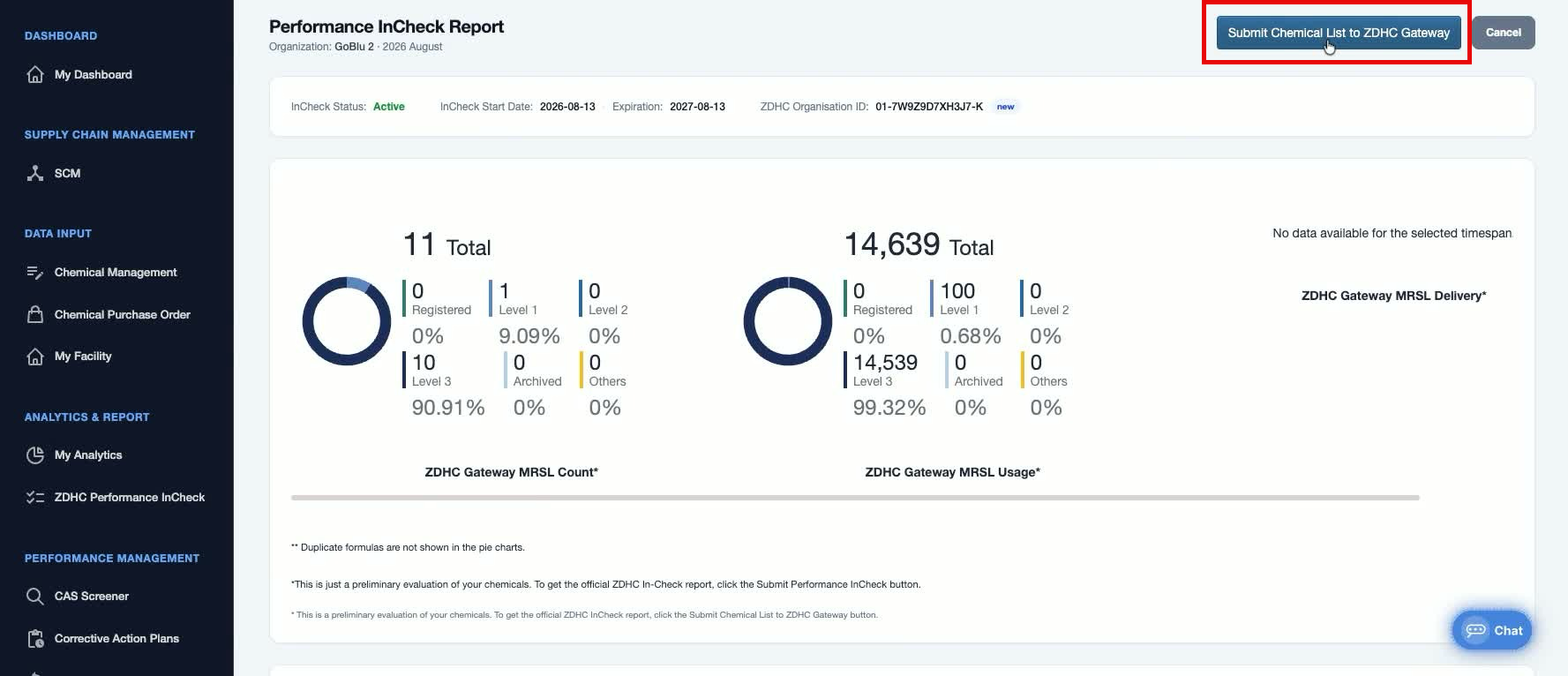
Task: Click the 90.91% Level 3 count percentage
Action: (448, 408)
